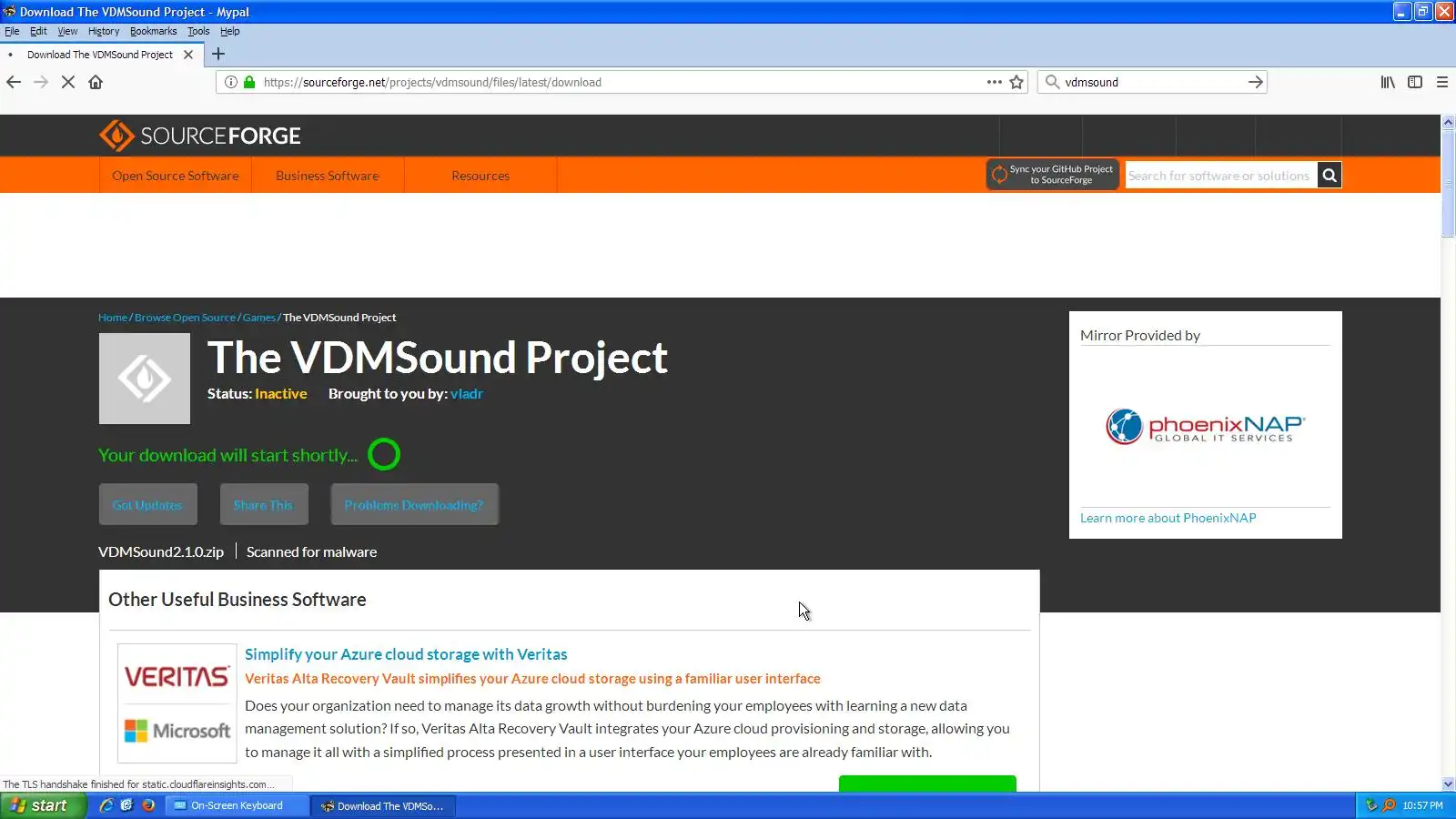The width and height of the screenshot is (1456, 819).
Task: Click the vdmsound browser search field
Action: [1151, 82]
